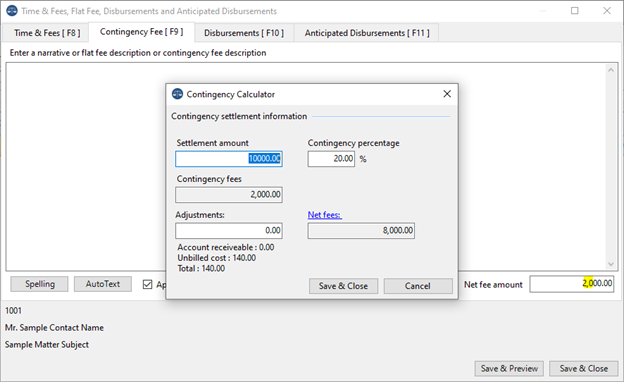Click the Save & Preview button
The width and height of the screenshot is (624, 382).
coord(509,368)
